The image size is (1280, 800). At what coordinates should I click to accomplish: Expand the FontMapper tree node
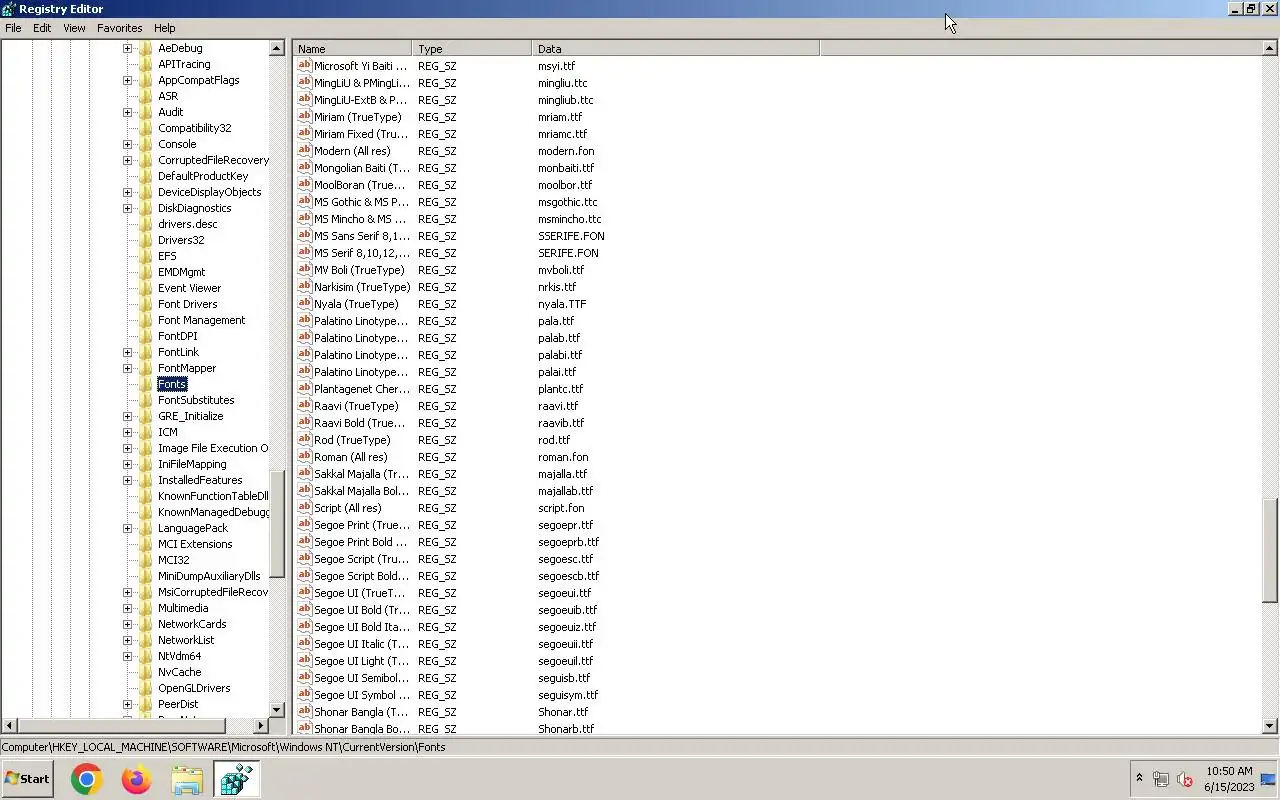[x=127, y=368]
